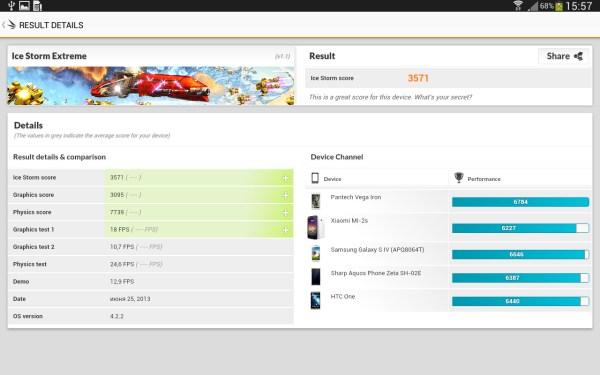Tap the 3DMark back arrow logo
600x375 pixels.
(x=9, y=25)
